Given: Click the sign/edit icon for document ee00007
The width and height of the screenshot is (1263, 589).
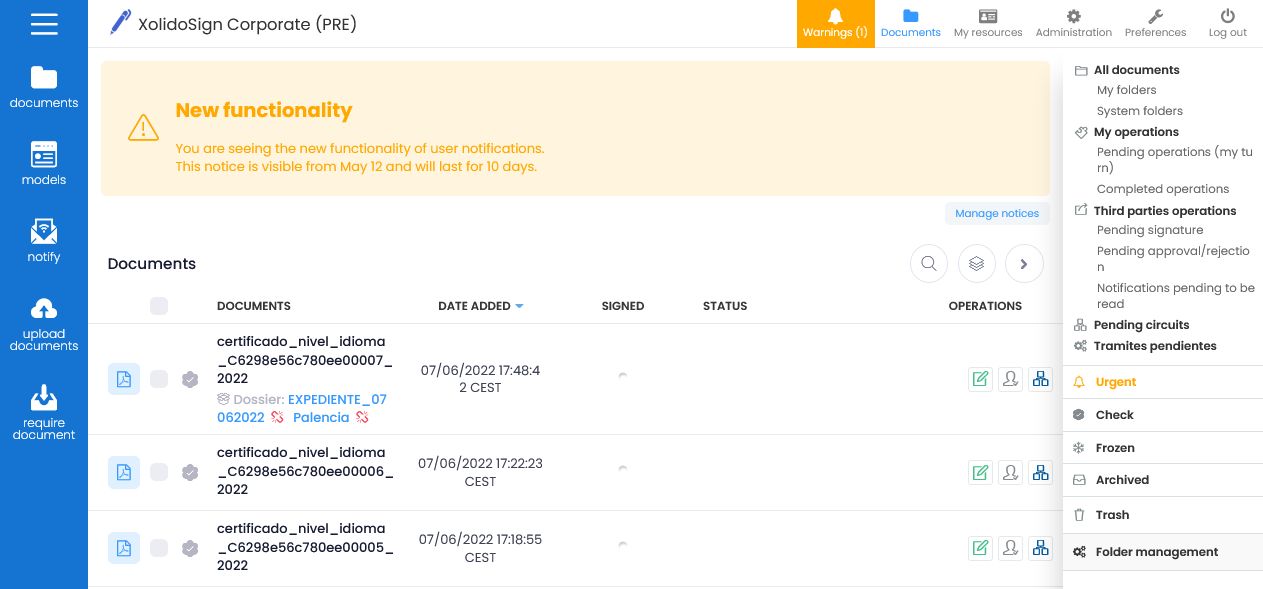Looking at the screenshot, I should pyautogui.click(x=981, y=379).
